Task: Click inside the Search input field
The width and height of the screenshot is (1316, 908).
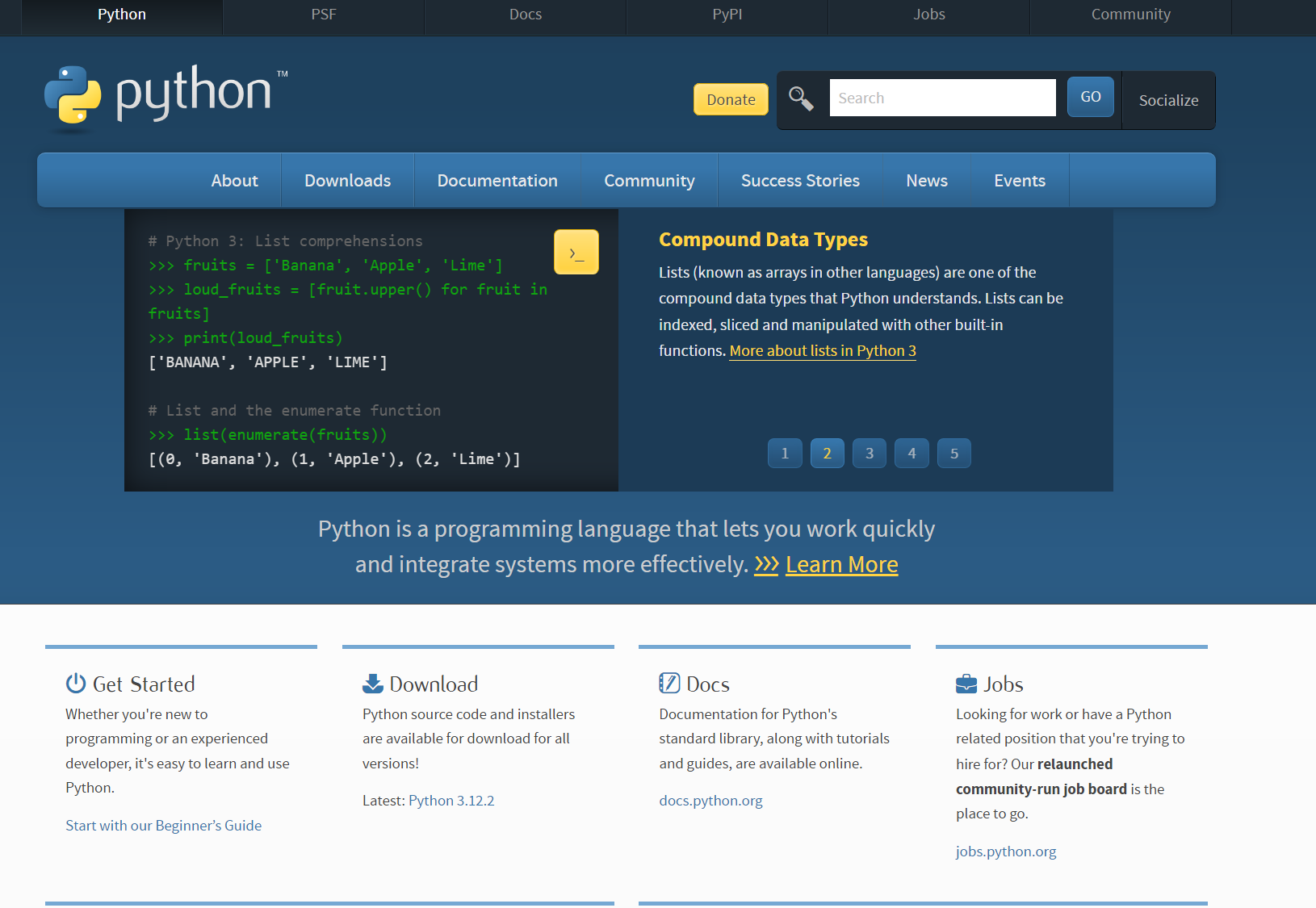Action: tap(942, 97)
